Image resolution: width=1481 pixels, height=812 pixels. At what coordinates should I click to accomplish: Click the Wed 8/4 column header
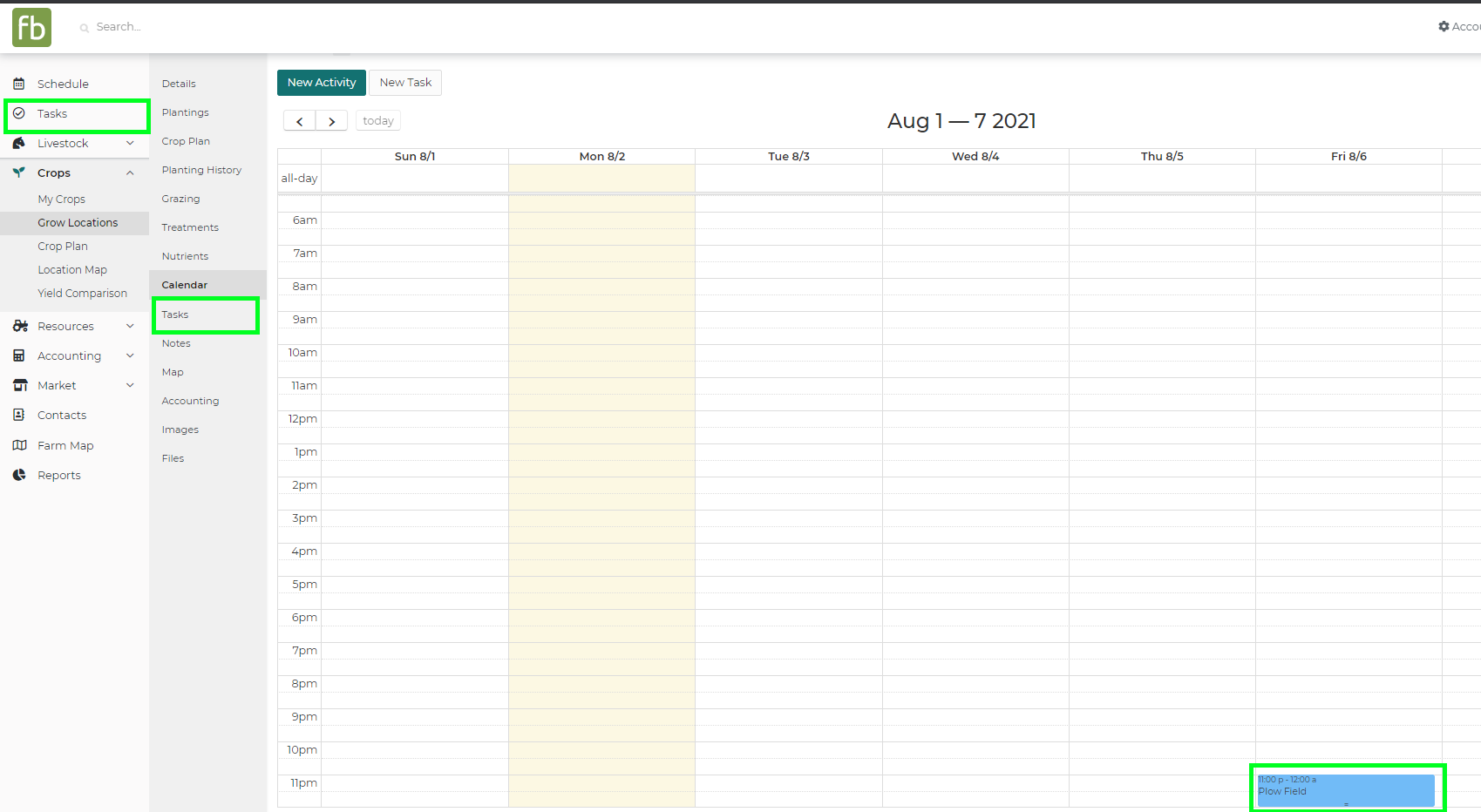975,157
